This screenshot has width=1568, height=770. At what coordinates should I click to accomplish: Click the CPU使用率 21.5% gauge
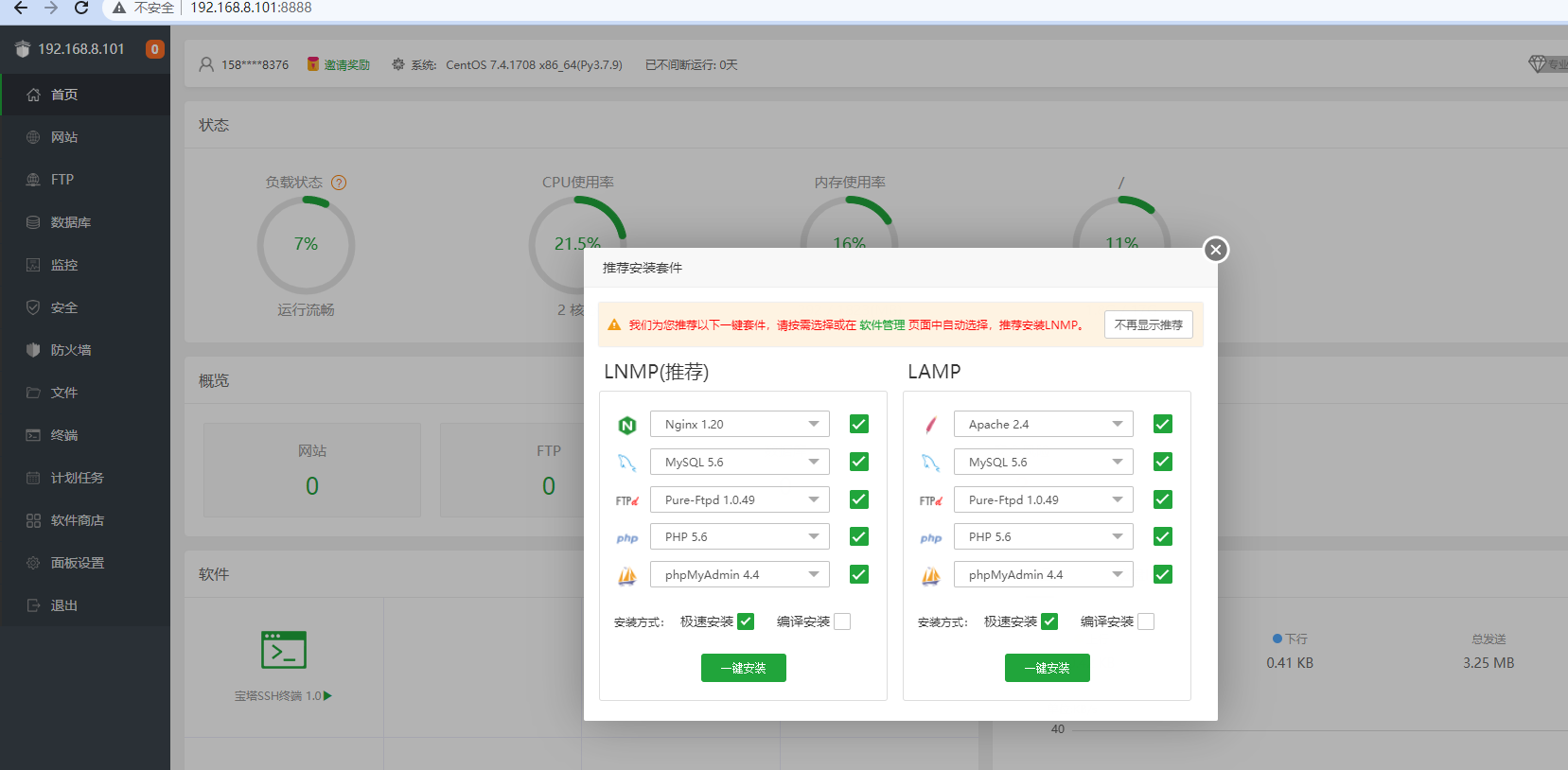[x=577, y=245]
